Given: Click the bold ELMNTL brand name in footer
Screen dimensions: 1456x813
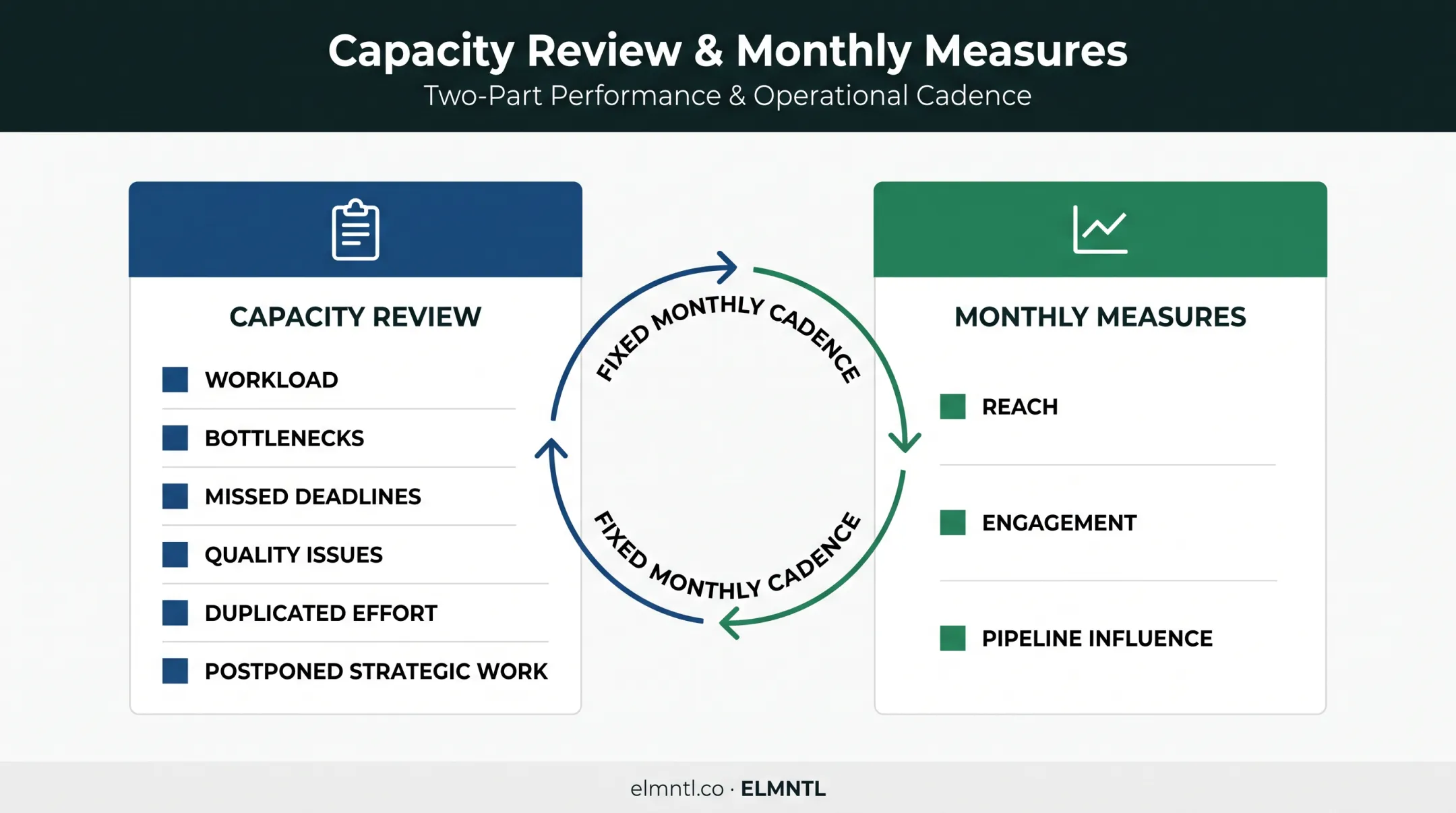Looking at the screenshot, I should click(783, 789).
